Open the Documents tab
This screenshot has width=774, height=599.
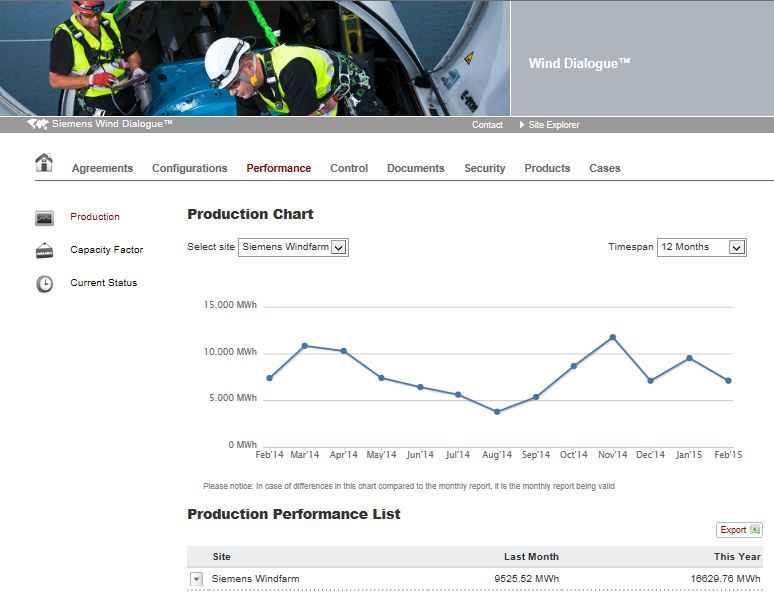point(416,168)
